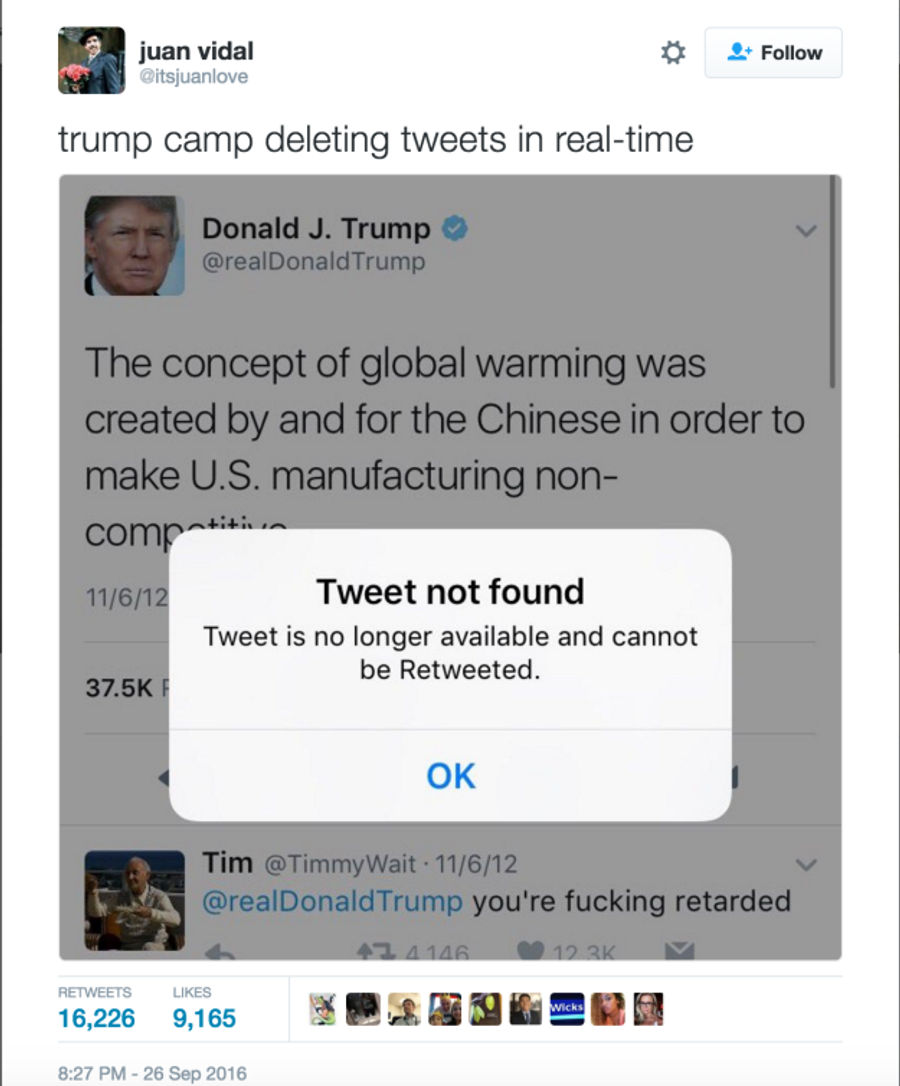Image resolution: width=900 pixels, height=1086 pixels.
Task: Click Tim's avatar image
Action: 134,900
